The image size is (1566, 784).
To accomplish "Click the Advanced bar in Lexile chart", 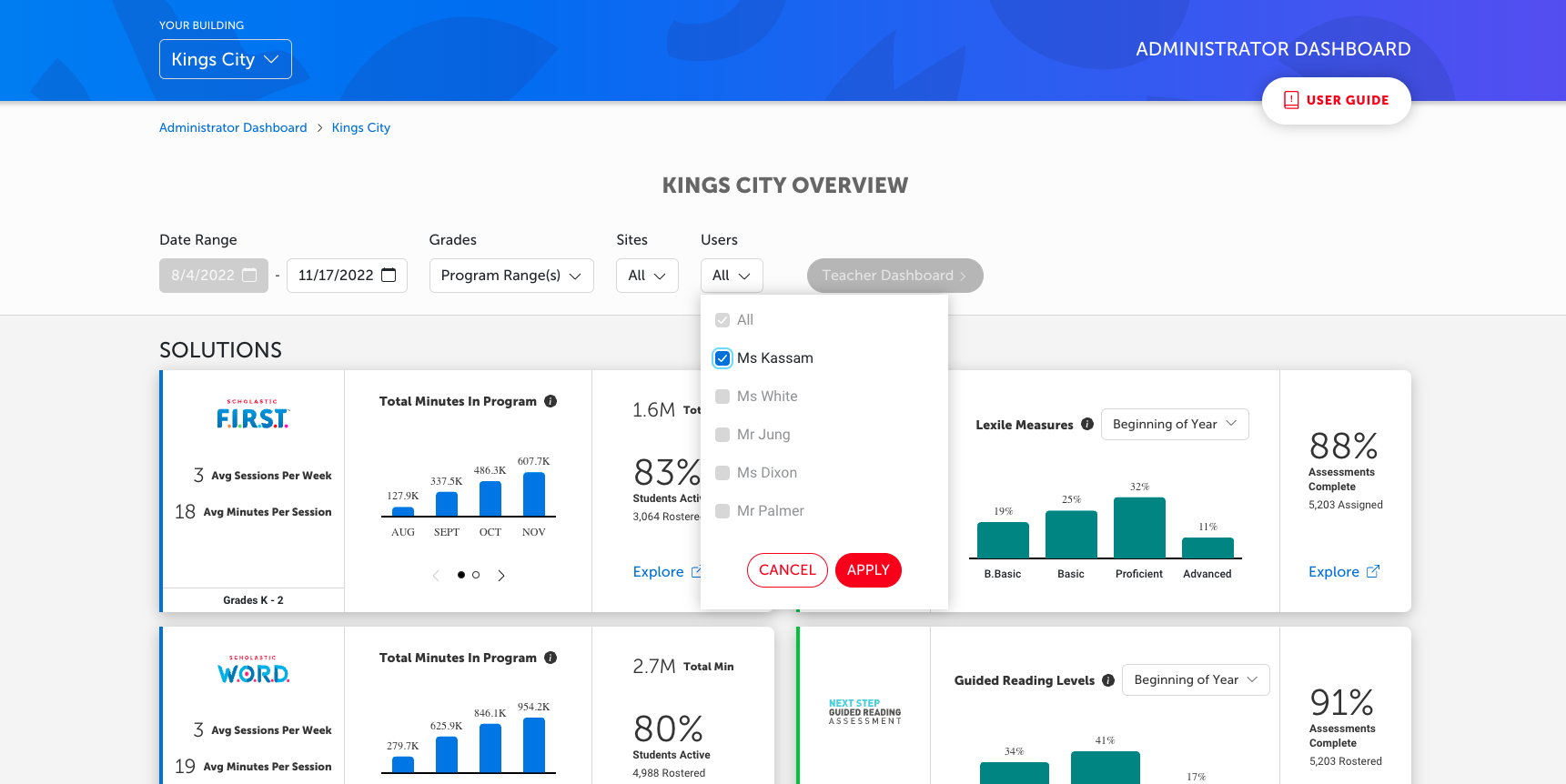I will (x=1207, y=548).
